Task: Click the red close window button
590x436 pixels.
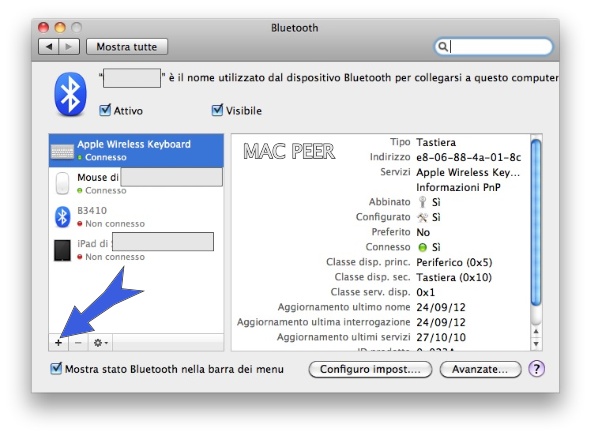Action: (x=44, y=27)
